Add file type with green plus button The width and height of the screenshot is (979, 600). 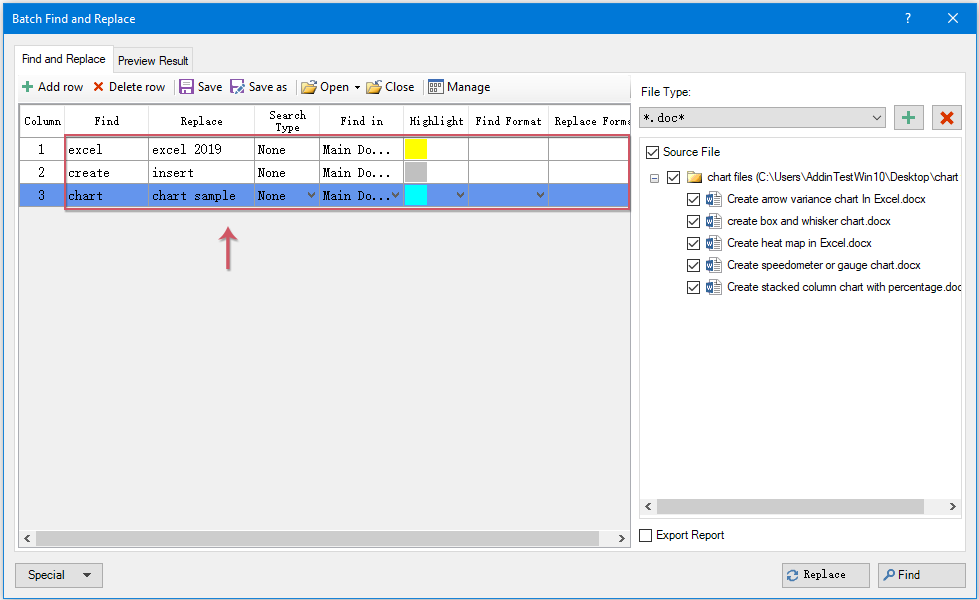coord(908,117)
